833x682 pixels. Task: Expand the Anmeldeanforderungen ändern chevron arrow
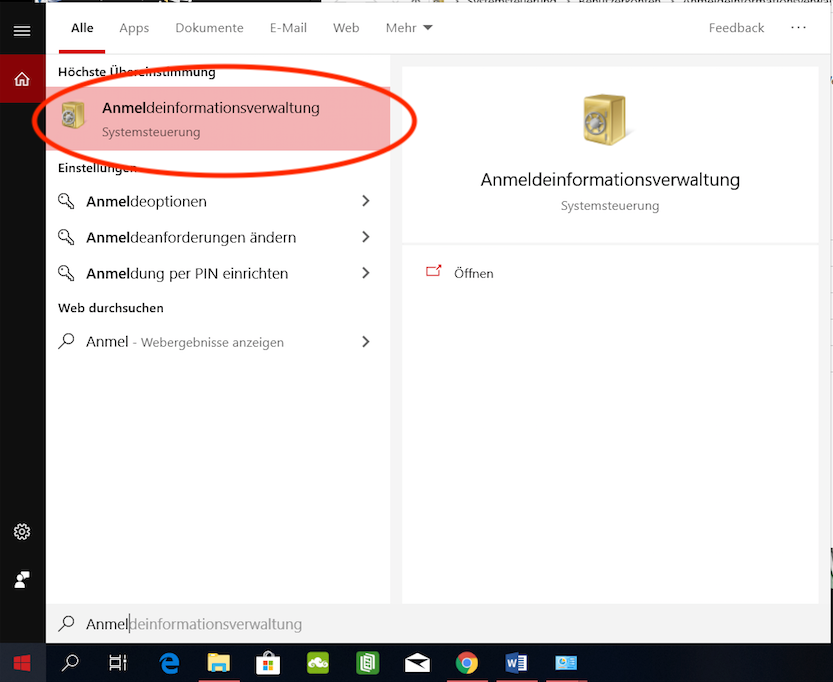tap(366, 237)
